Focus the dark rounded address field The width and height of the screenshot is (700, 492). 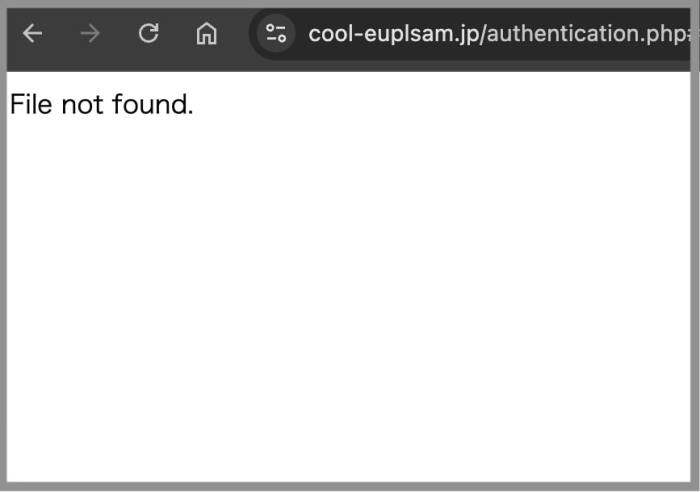click(x=470, y=33)
